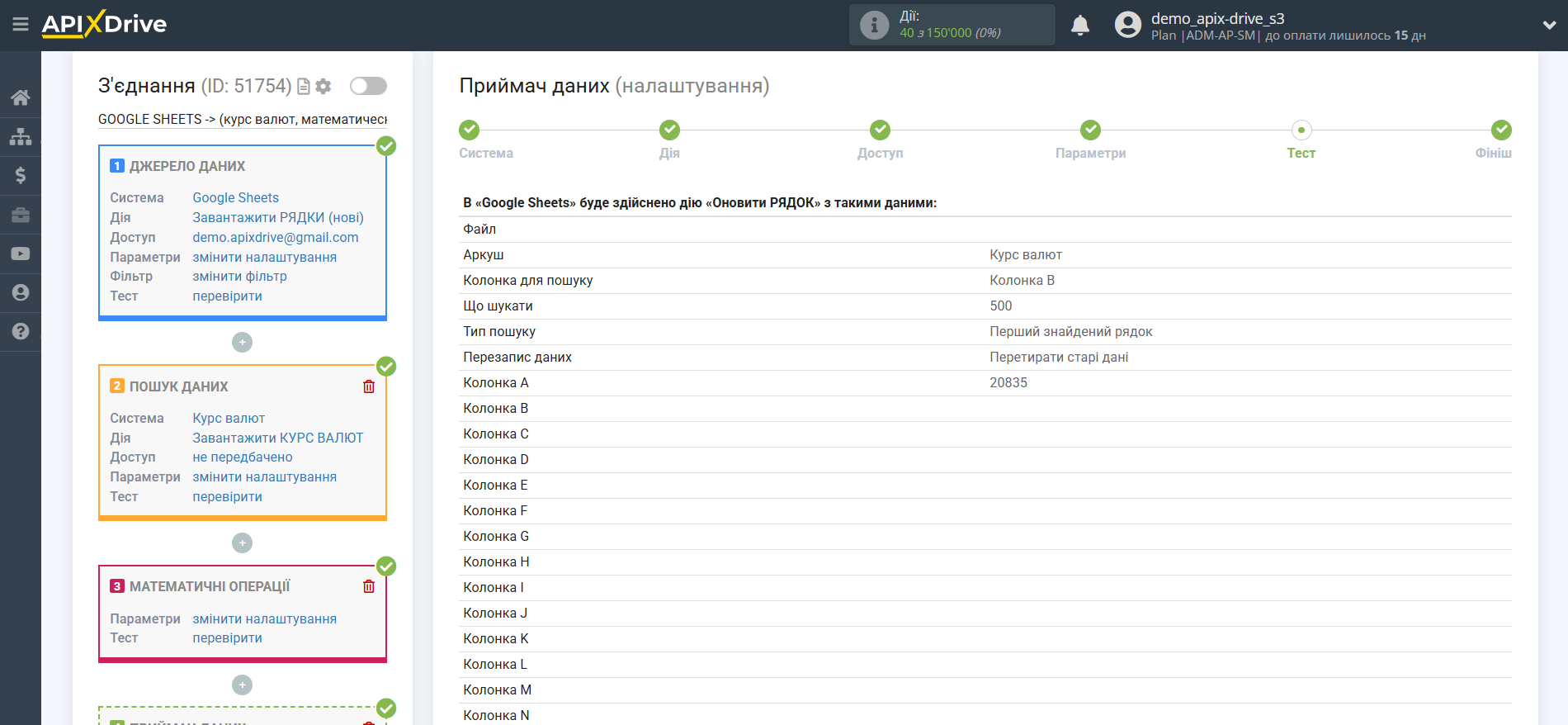Viewport: 1568px width, 725px height.
Task: Click demo.apixdrive@gmail.com access link
Action: tap(276, 237)
